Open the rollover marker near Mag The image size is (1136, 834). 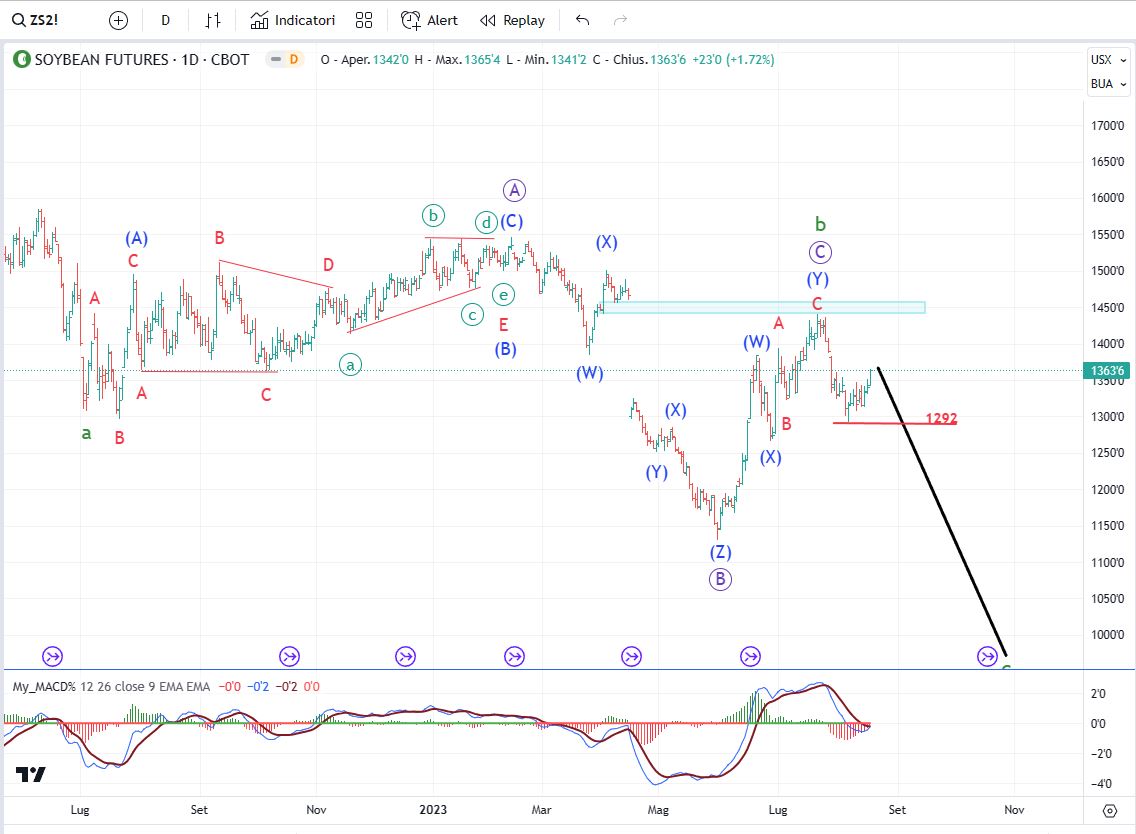click(632, 656)
